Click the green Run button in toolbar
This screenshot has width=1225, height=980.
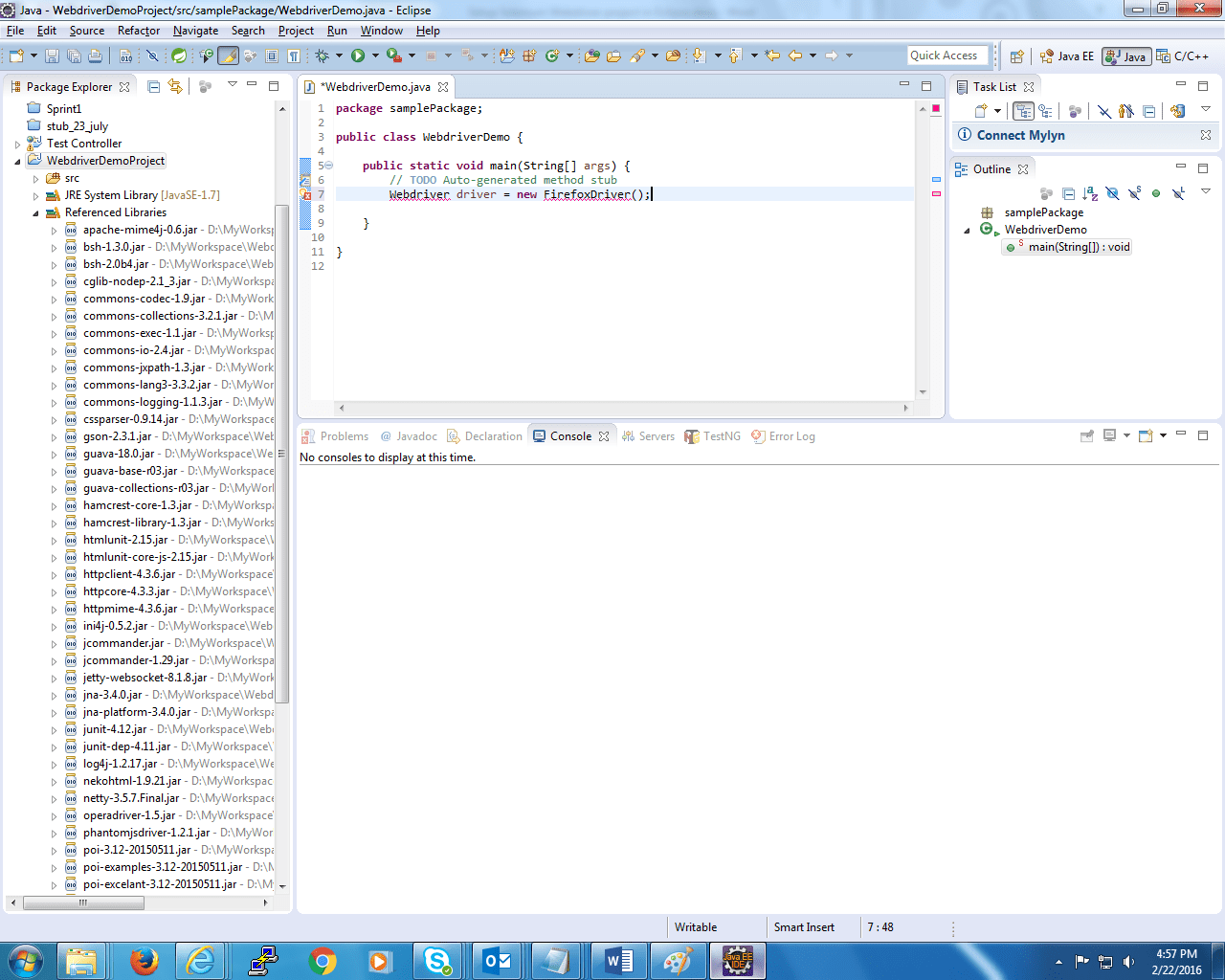(358, 56)
